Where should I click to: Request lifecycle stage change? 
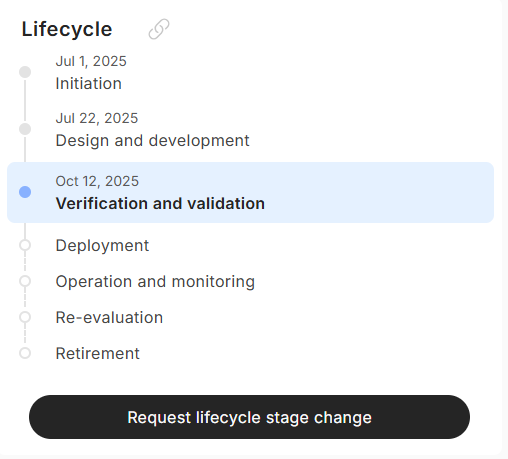coord(249,417)
